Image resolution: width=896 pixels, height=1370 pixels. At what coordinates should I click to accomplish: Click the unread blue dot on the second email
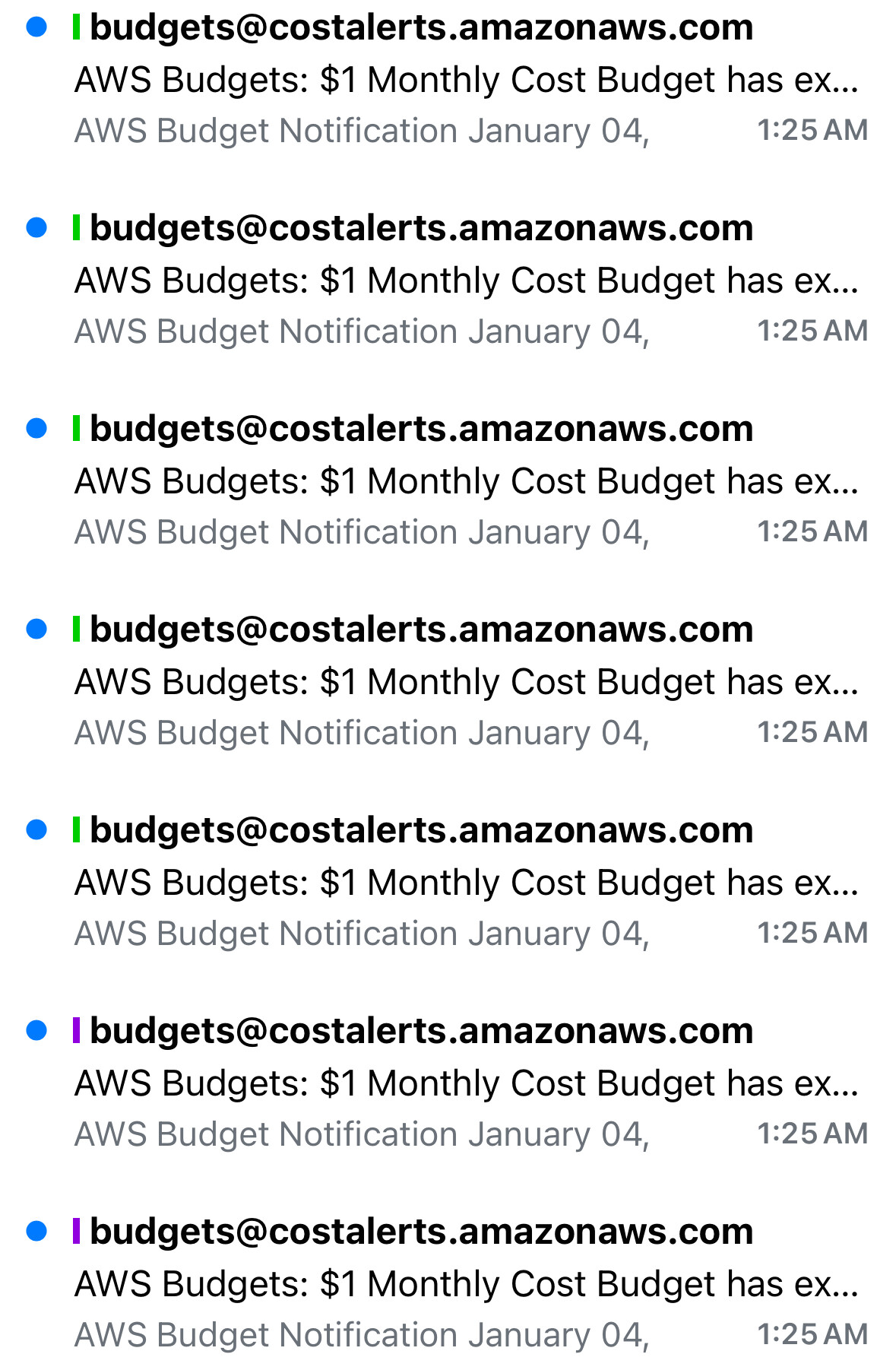36,228
